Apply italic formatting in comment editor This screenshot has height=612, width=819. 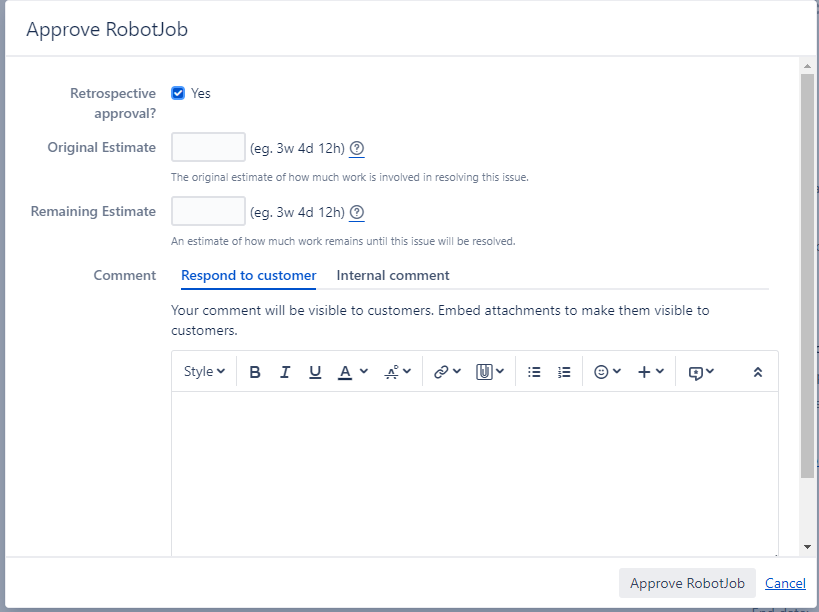click(x=285, y=372)
